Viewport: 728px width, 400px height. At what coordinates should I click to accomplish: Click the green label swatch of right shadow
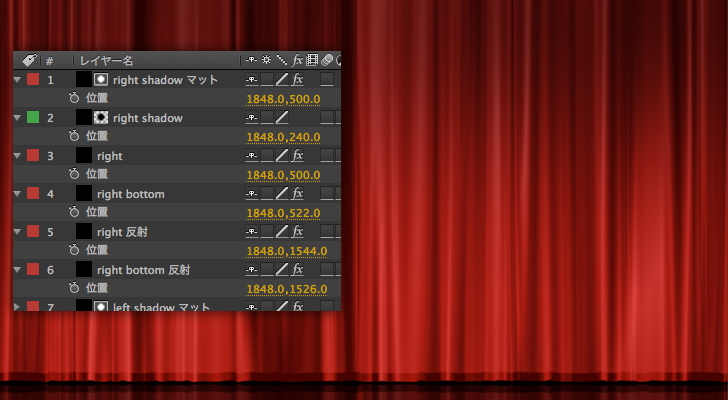(x=33, y=118)
